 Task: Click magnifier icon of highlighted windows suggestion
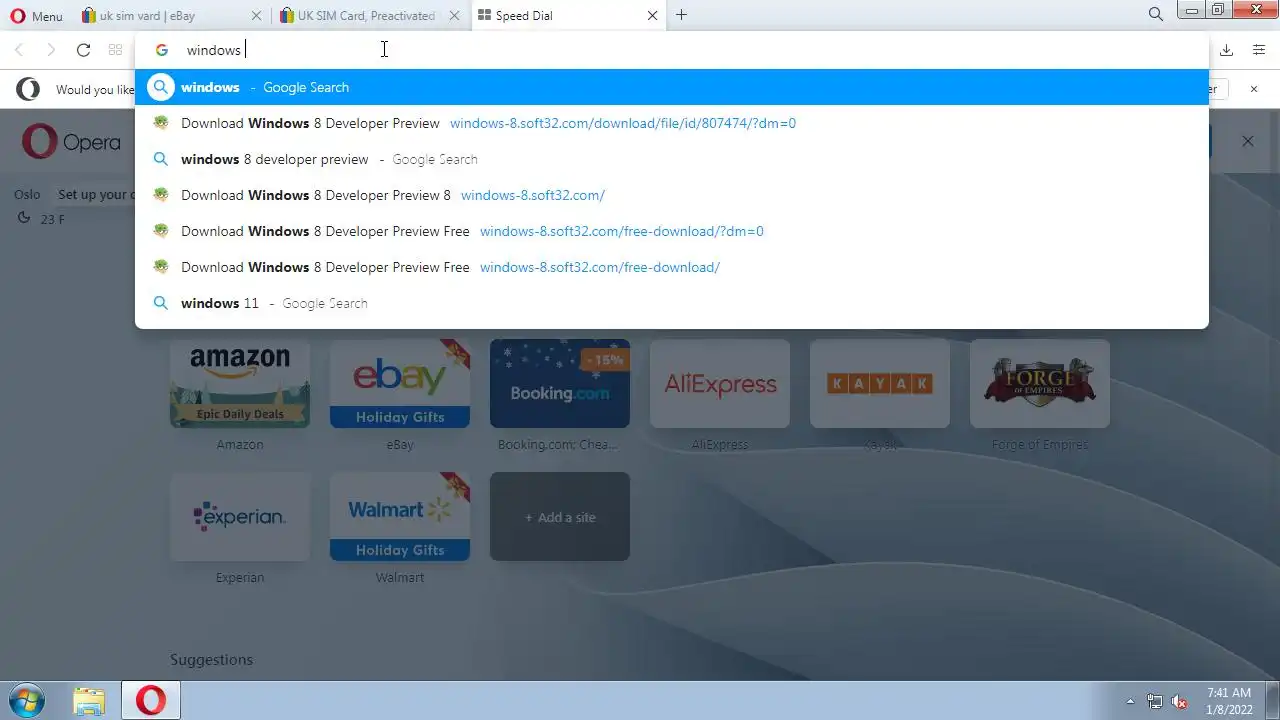click(161, 87)
